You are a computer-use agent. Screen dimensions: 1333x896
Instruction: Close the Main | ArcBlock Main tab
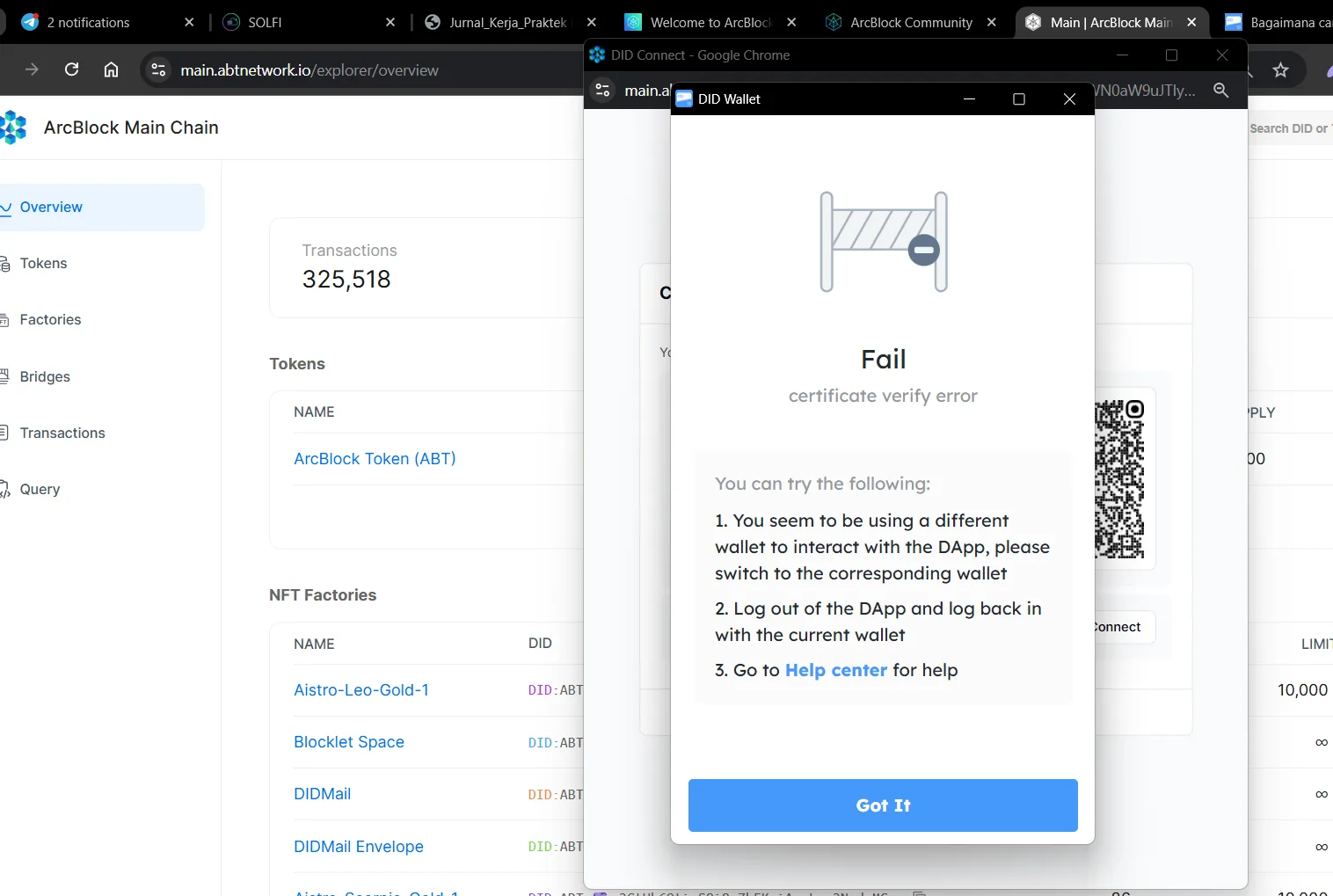click(x=1191, y=22)
